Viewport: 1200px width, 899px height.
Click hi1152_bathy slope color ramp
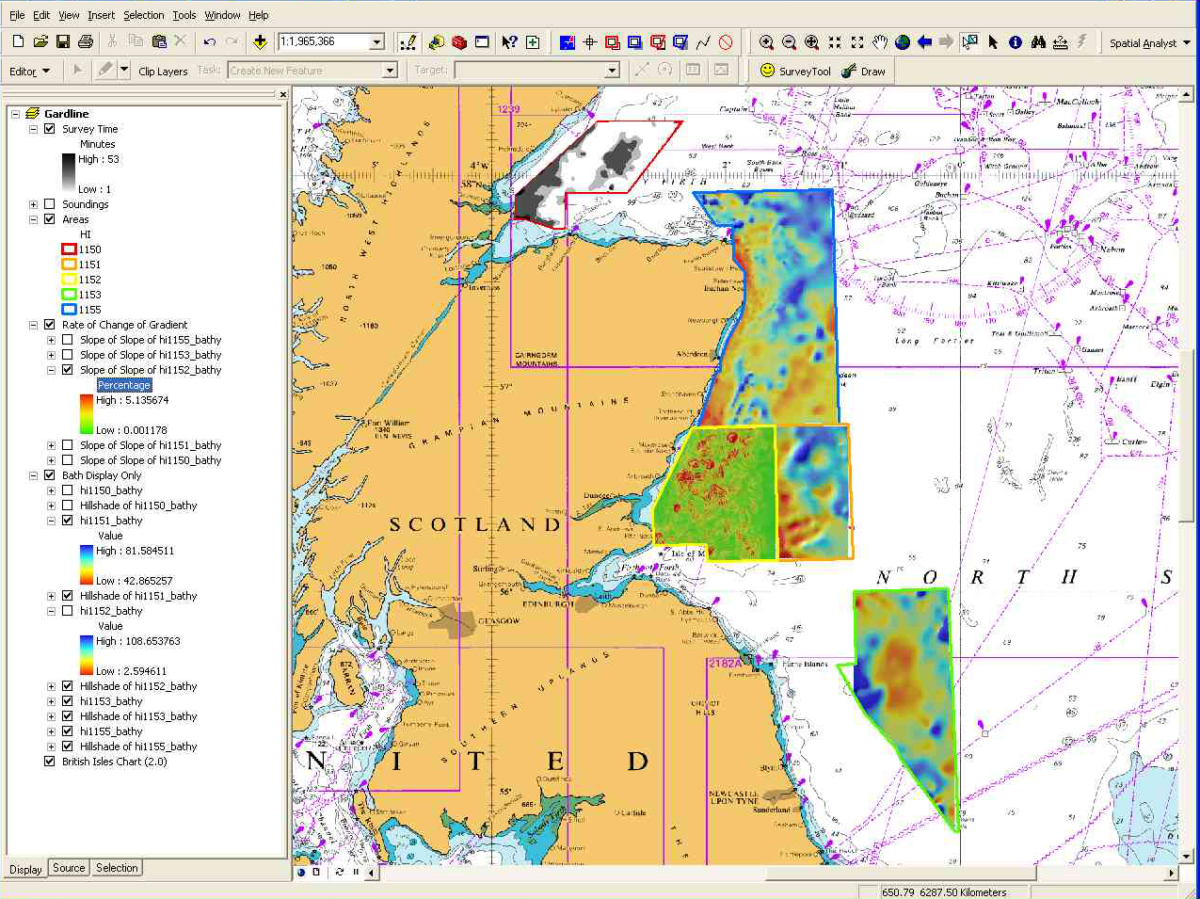coord(87,415)
